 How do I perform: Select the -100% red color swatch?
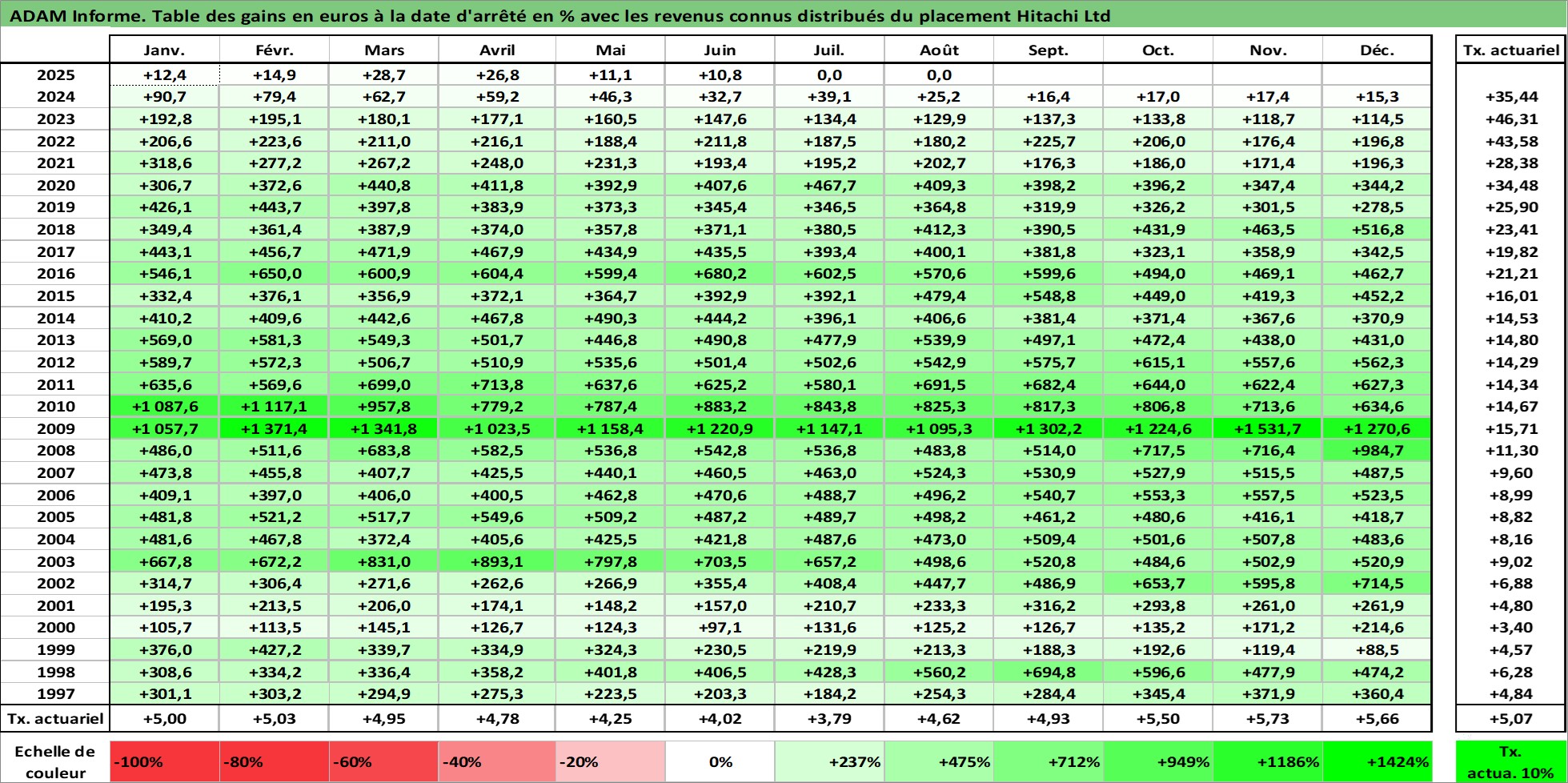164,762
